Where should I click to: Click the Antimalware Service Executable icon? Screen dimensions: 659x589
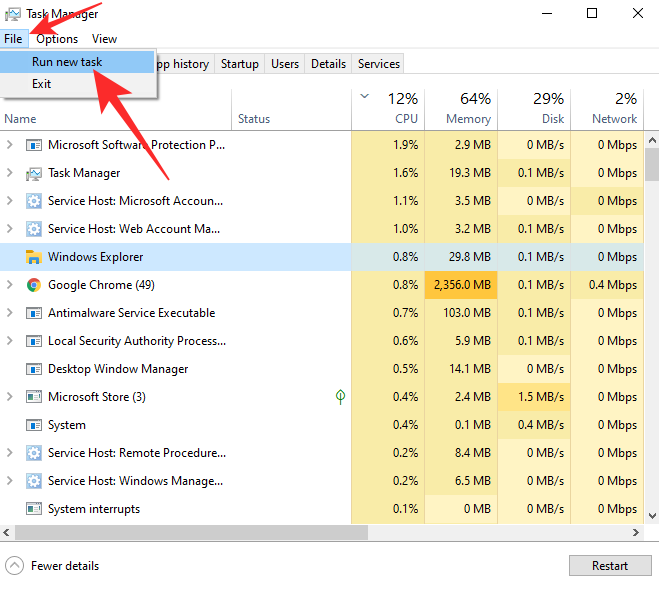click(33, 313)
